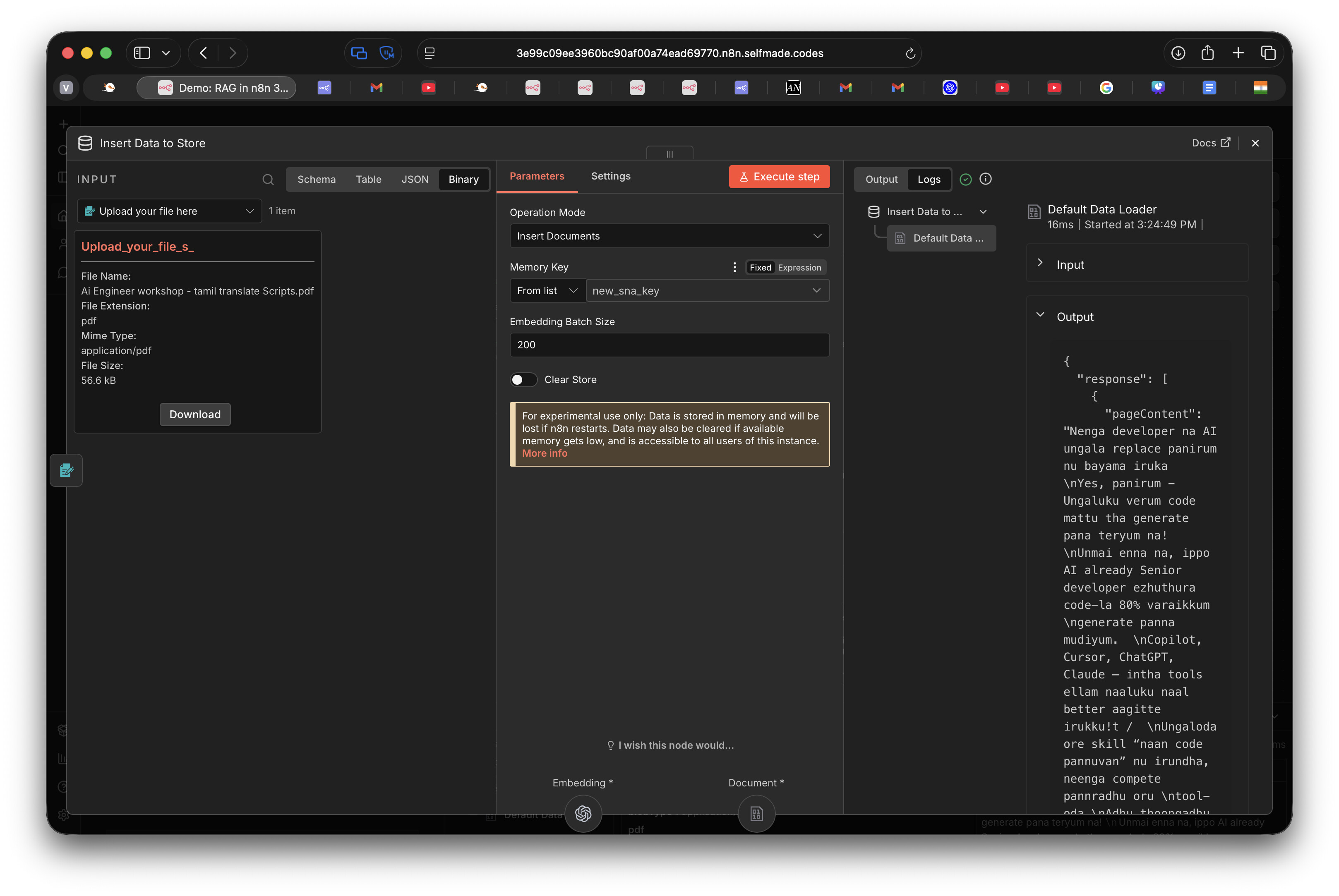Click the Embedding Batch Size field

pyautogui.click(x=669, y=345)
